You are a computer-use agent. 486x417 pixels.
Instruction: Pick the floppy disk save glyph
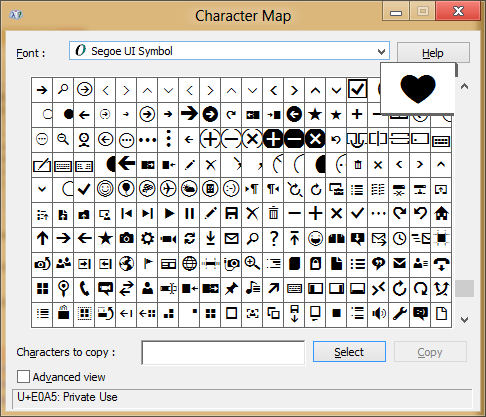tap(231, 214)
